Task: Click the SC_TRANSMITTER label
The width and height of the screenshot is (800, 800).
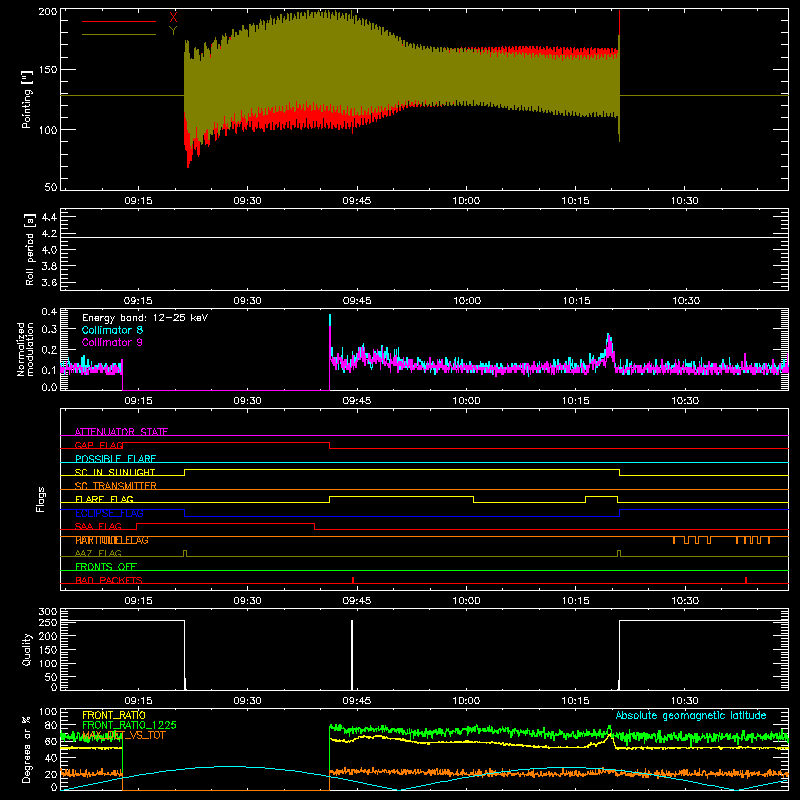Action: click(x=116, y=485)
